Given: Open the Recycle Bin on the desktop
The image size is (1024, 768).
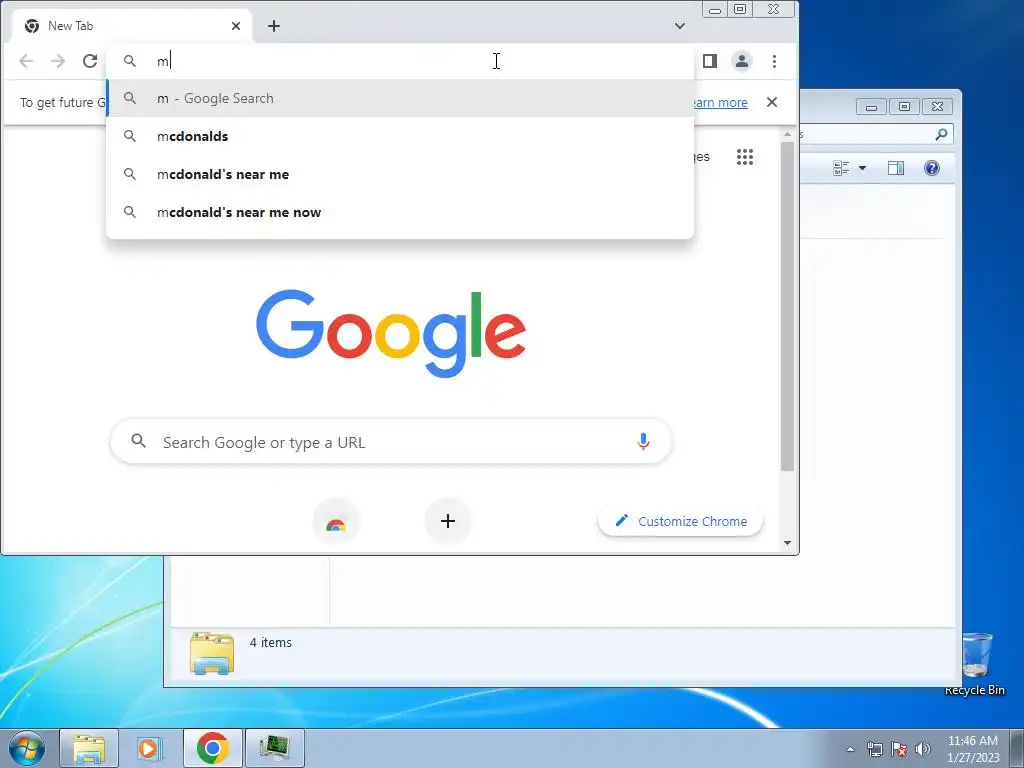Looking at the screenshot, I should coord(975,664).
